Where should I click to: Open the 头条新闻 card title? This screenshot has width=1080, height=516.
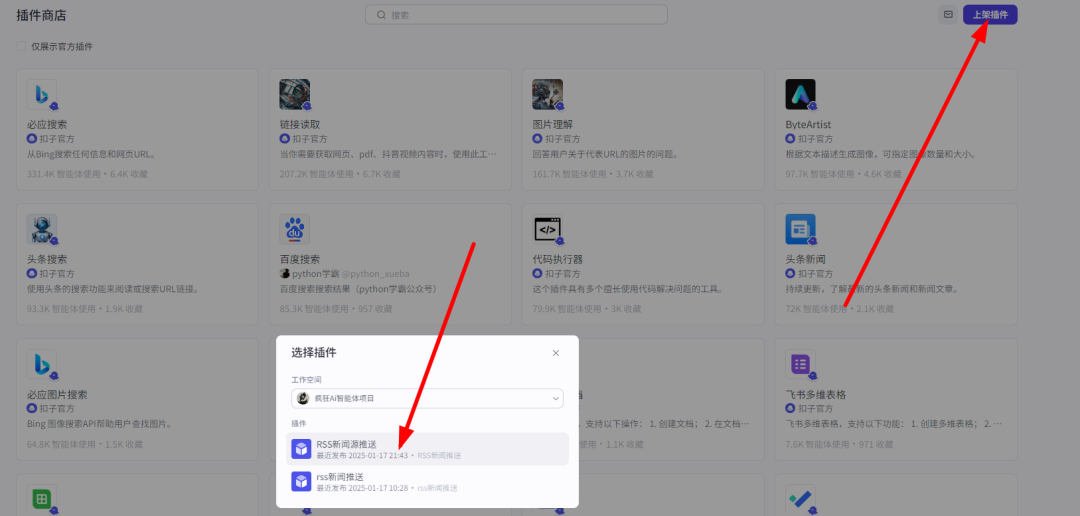point(805,260)
